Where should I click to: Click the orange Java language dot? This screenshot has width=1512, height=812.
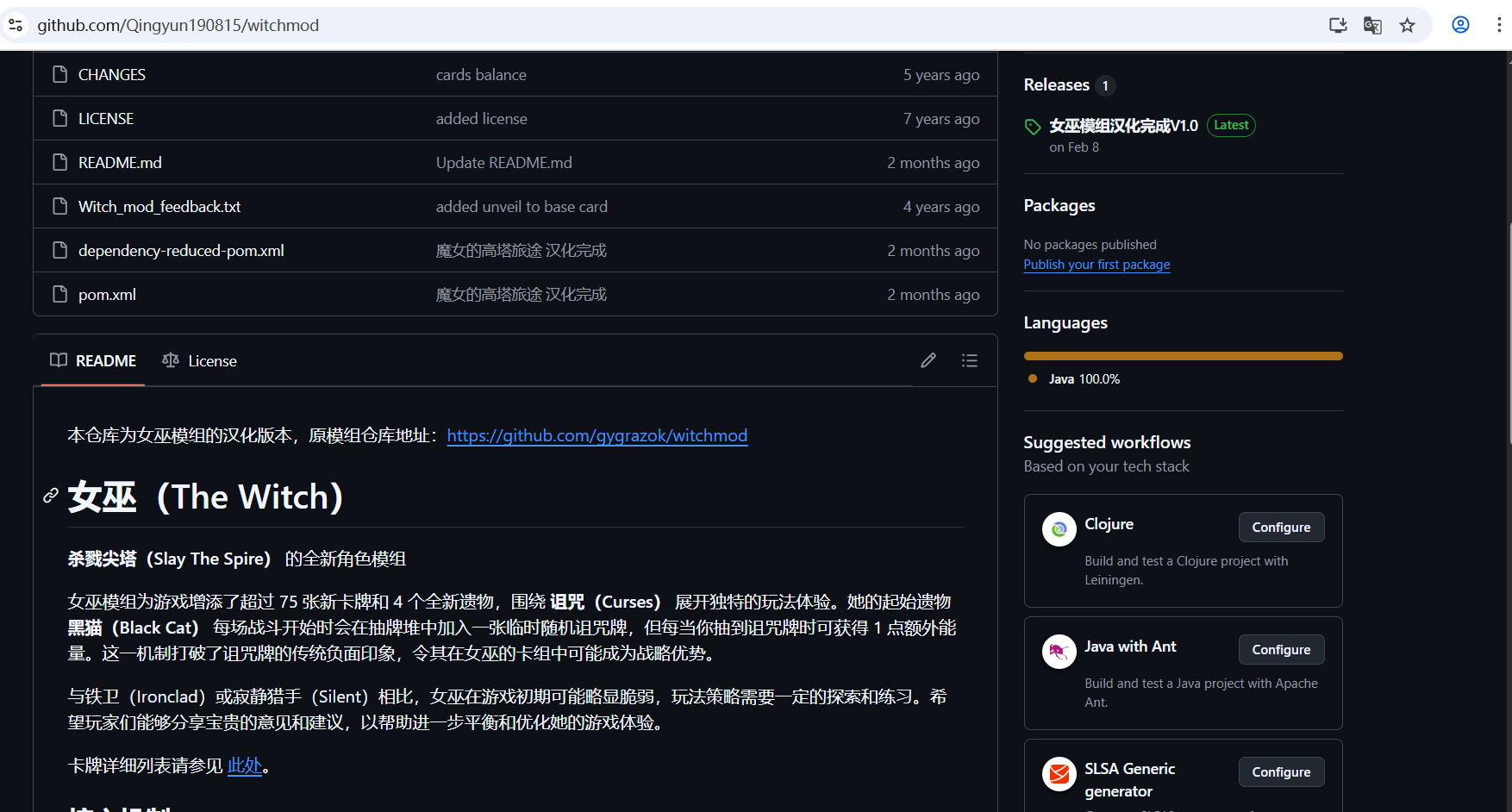click(1033, 378)
